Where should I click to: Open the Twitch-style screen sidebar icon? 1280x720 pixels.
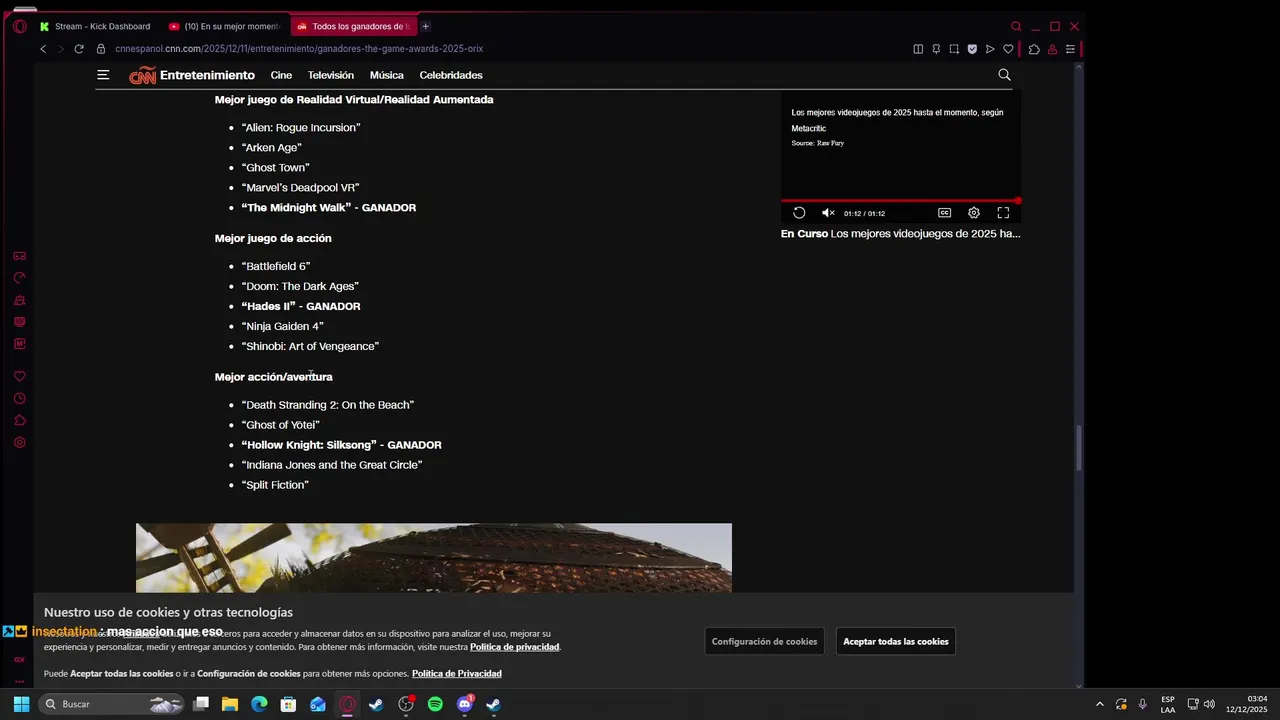pyautogui.click(x=19, y=322)
